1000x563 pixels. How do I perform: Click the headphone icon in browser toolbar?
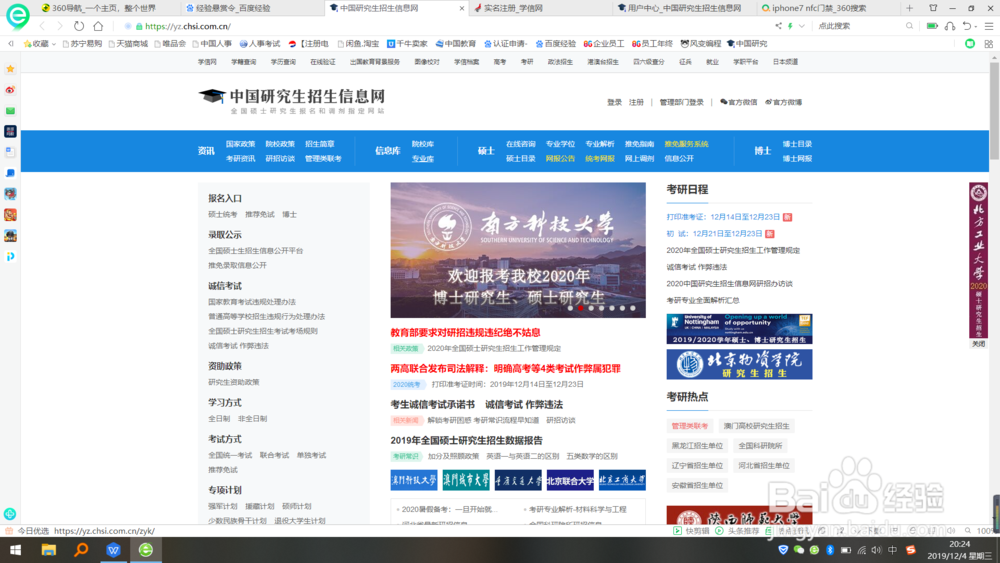pyautogui.click(x=950, y=26)
